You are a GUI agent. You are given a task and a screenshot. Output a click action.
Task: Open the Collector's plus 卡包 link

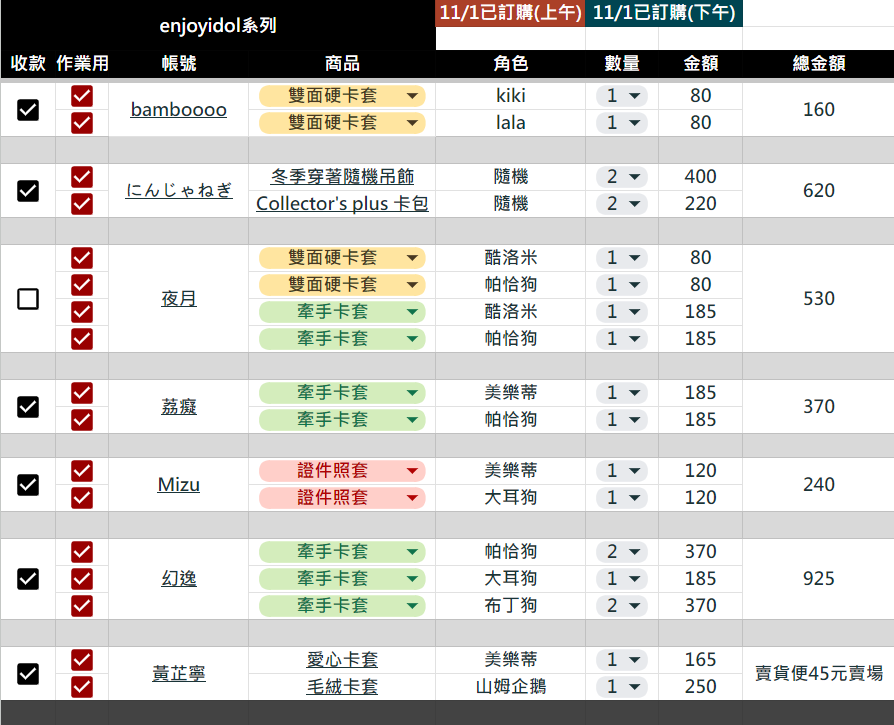click(342, 203)
